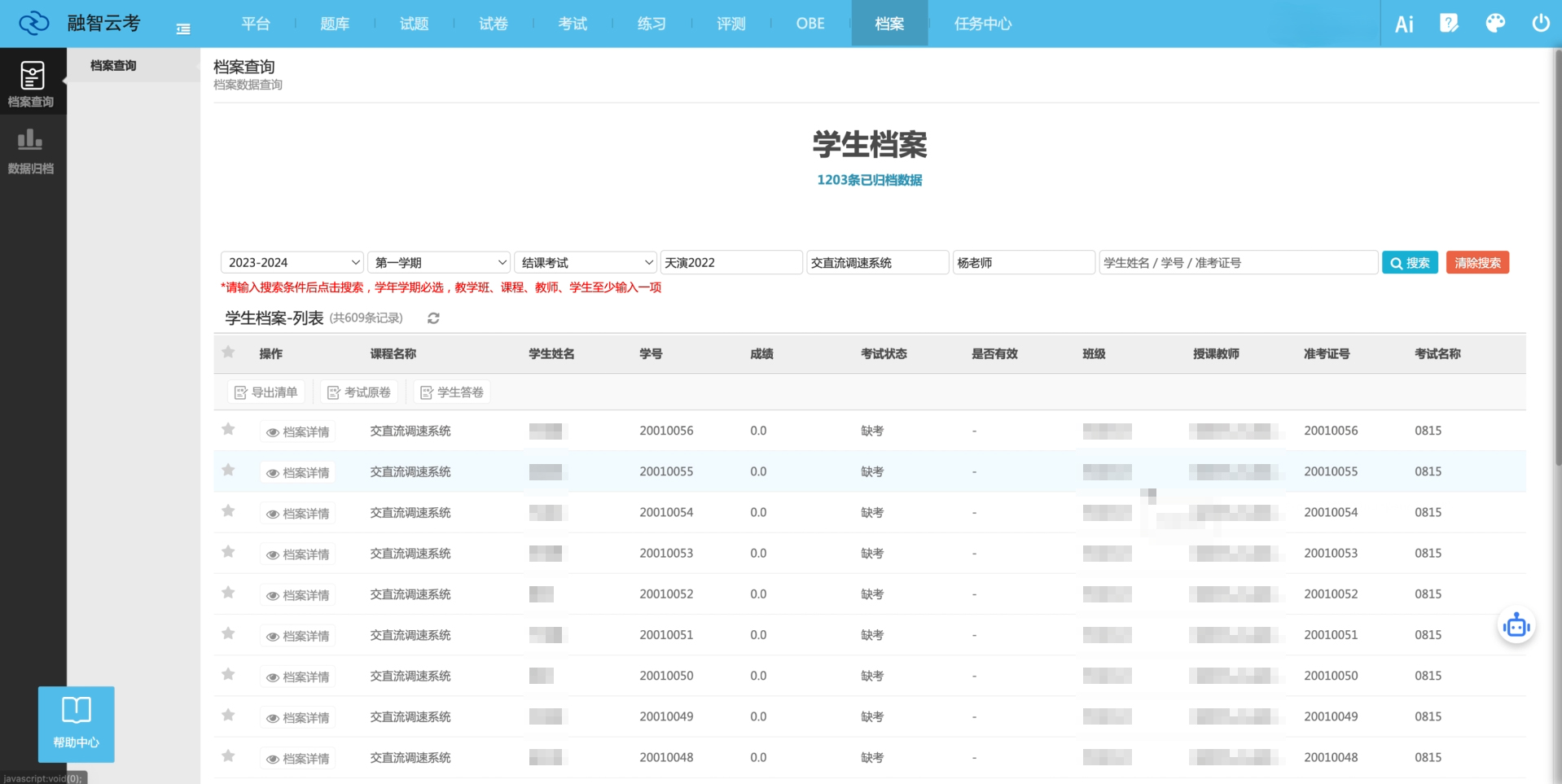Open the 评测 top menu
1562x784 pixels.
(731, 24)
